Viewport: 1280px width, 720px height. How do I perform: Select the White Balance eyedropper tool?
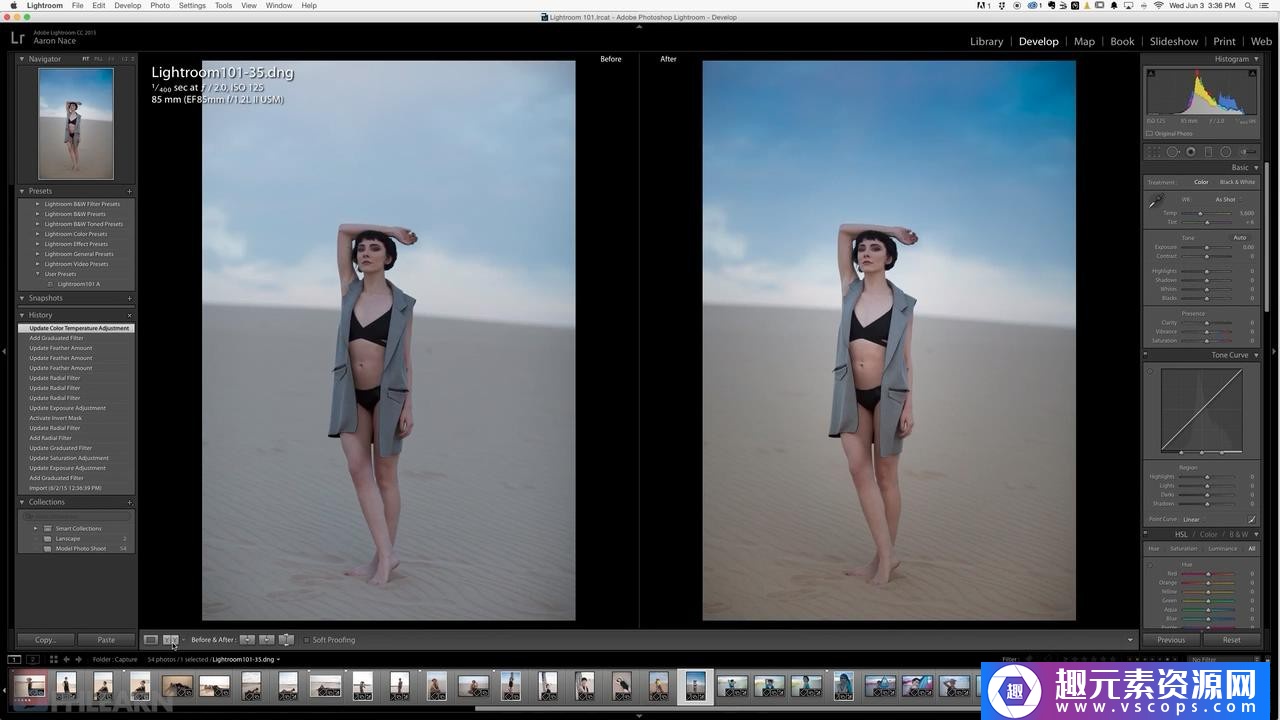point(1156,201)
